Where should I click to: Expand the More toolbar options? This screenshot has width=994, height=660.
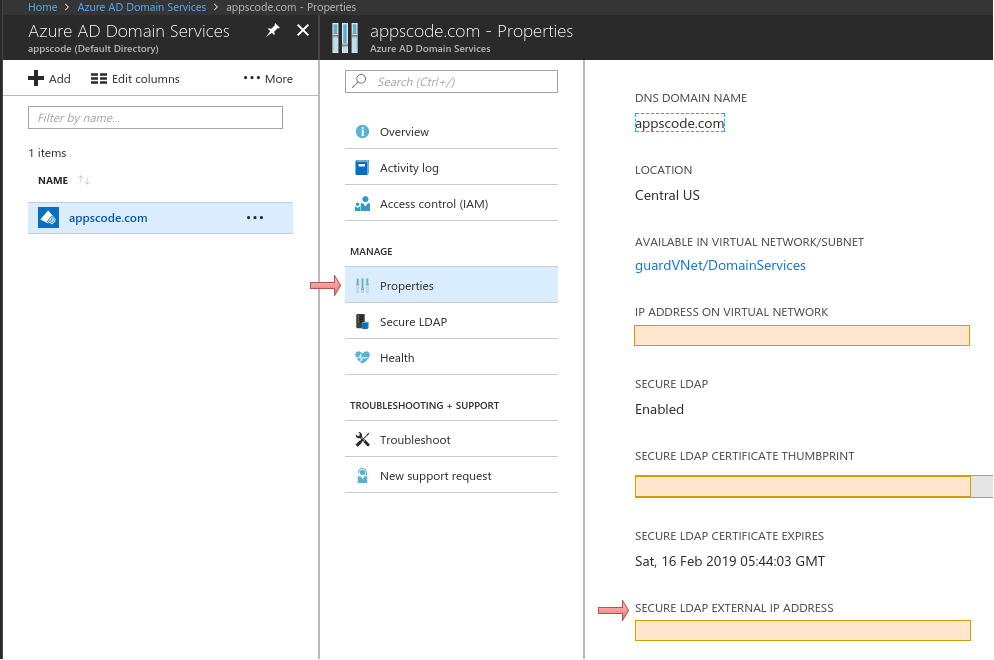[x=268, y=79]
